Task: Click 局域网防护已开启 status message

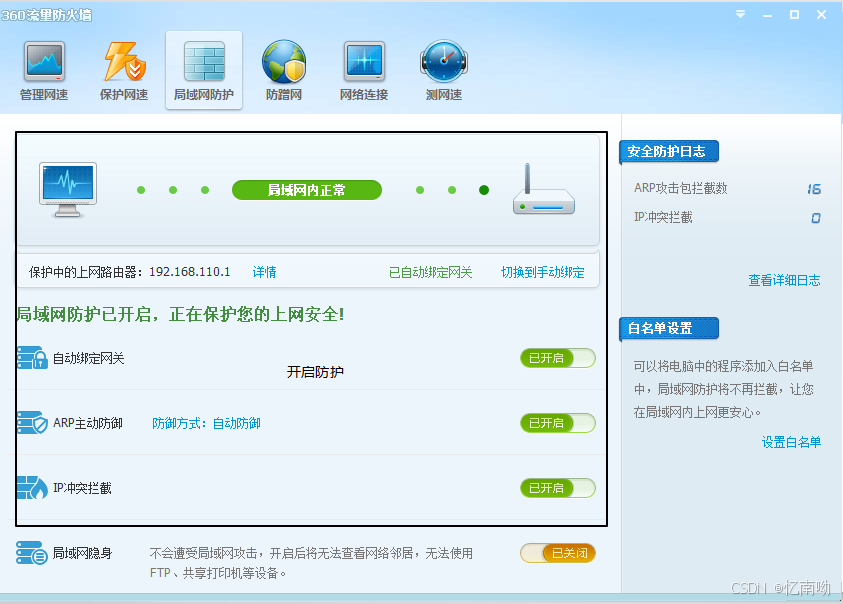Action: coord(181,314)
